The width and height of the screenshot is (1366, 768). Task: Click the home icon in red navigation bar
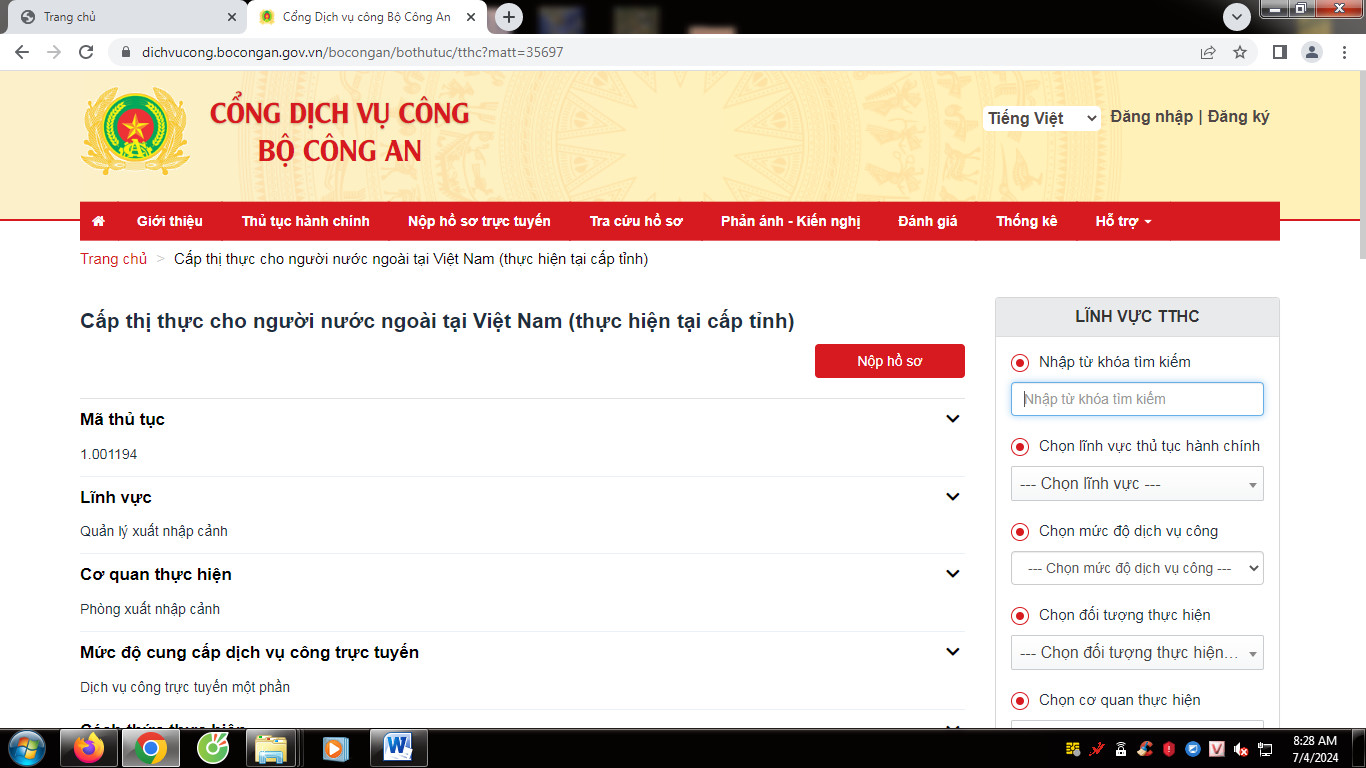coord(98,221)
